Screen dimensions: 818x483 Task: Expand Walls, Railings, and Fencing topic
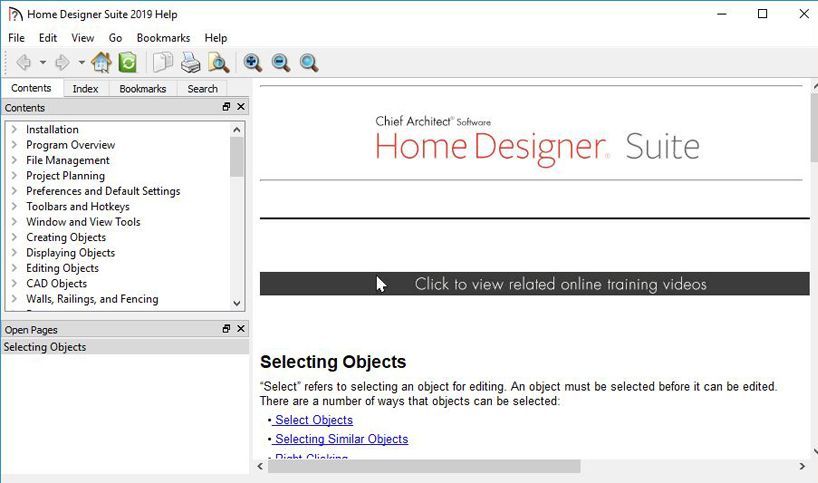(x=14, y=298)
